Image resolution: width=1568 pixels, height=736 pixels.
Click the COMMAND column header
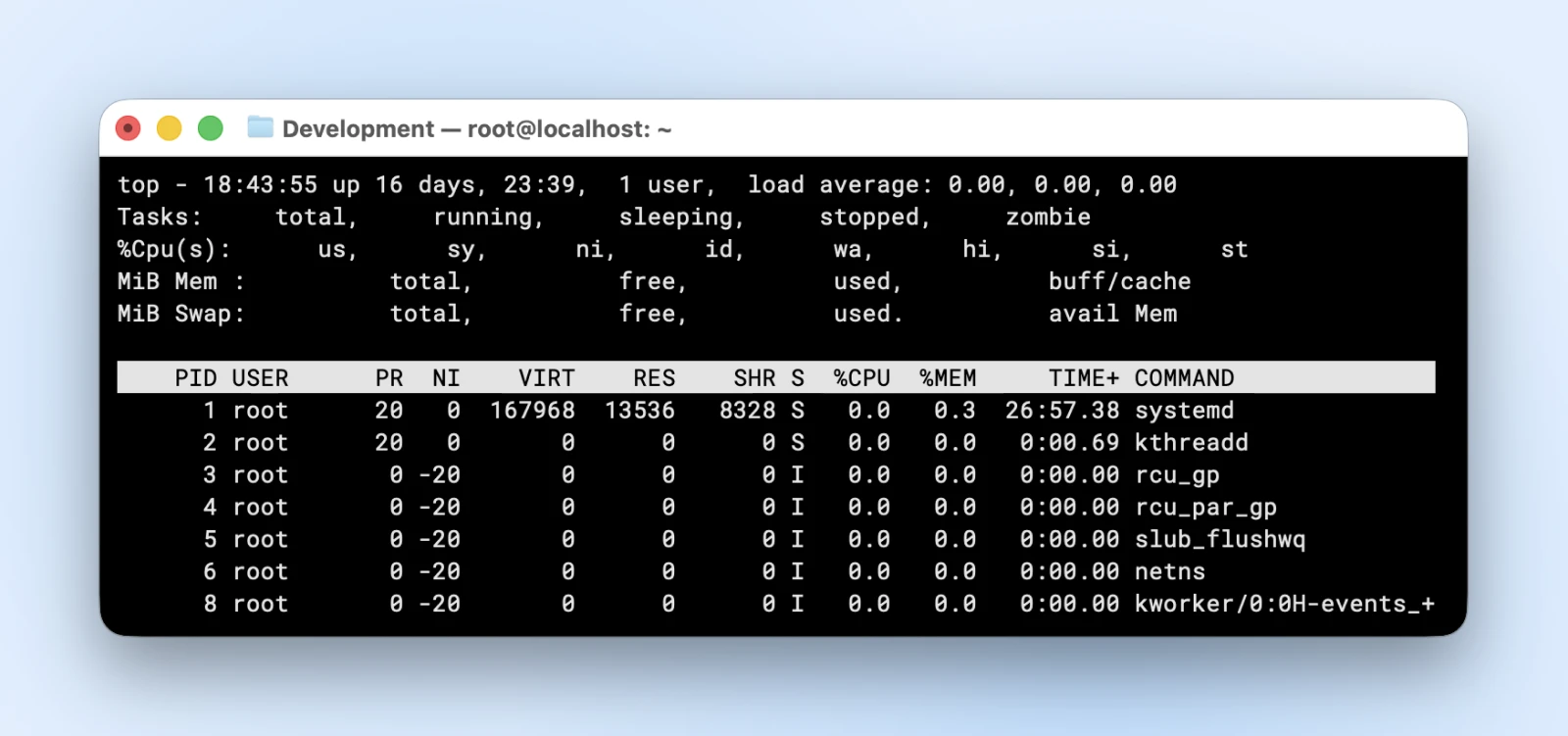(1184, 378)
